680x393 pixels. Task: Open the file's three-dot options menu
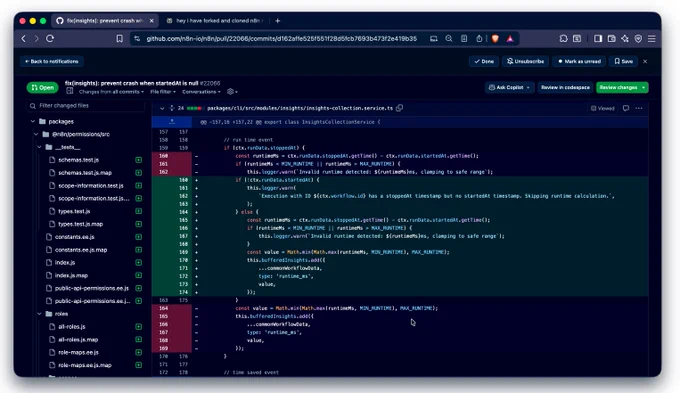pyautogui.click(x=639, y=108)
